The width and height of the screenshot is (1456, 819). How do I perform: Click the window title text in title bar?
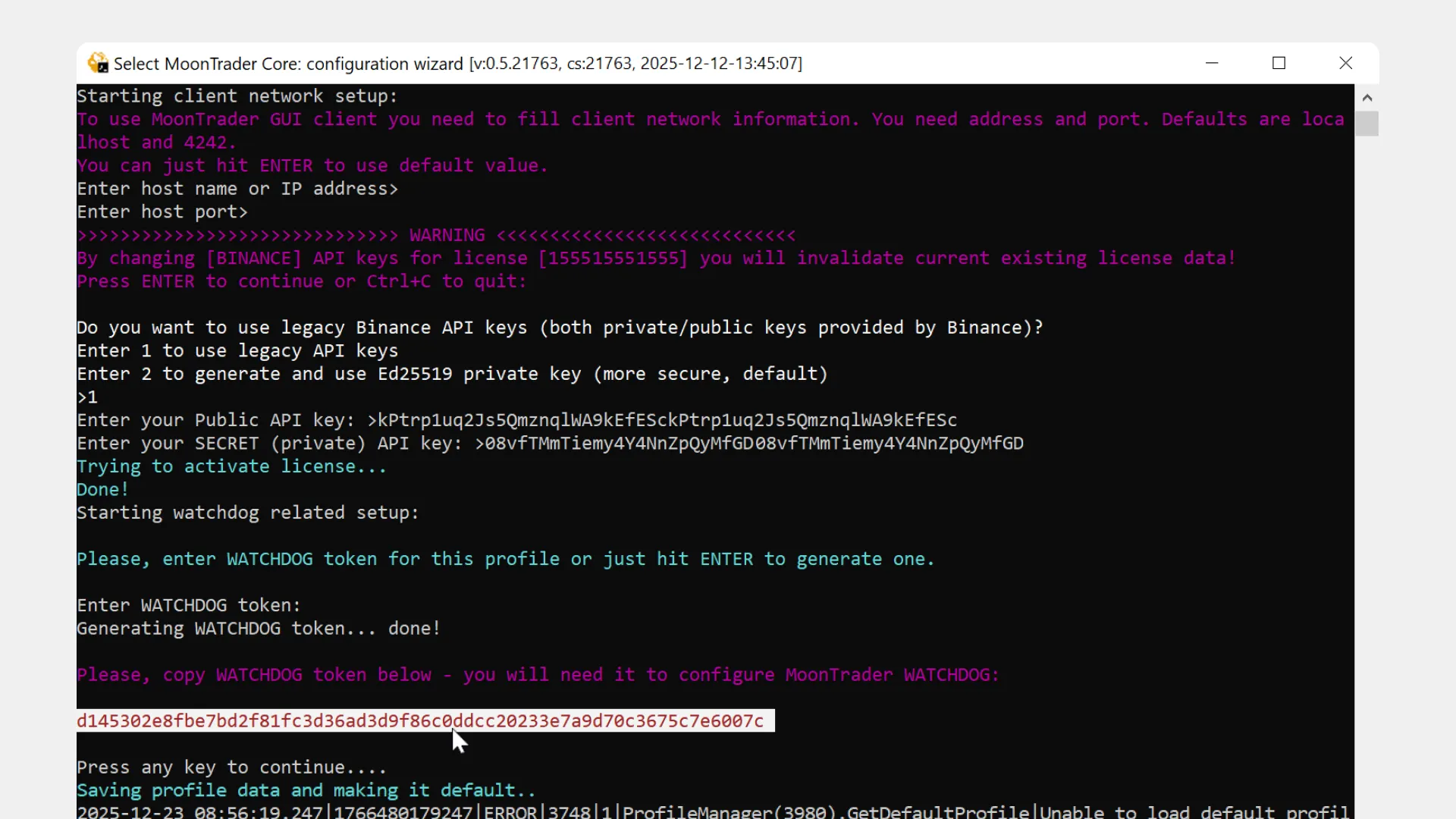pyautogui.click(x=457, y=64)
